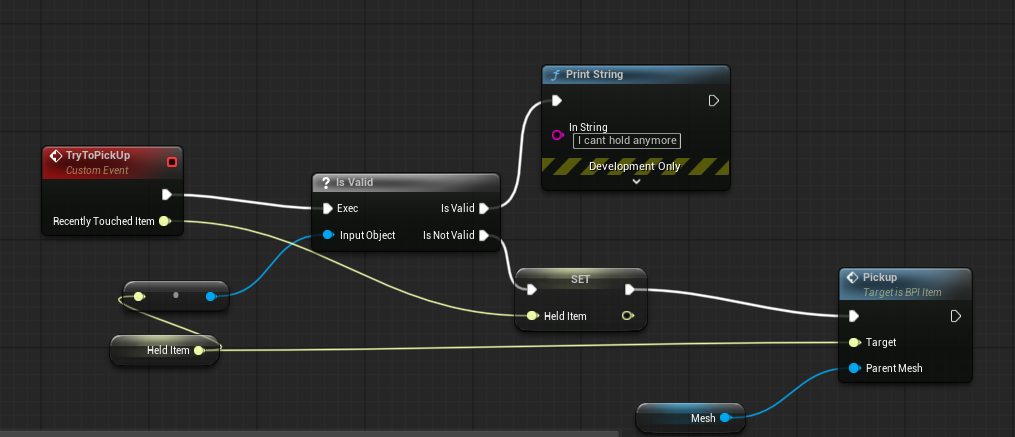This screenshot has width=1015, height=437.
Task: Click the Is Valid node header
Action: click(x=406, y=182)
